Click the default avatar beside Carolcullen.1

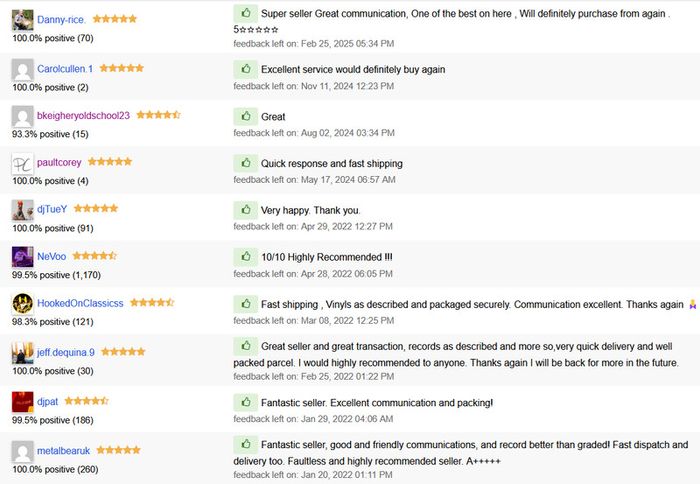pos(22,70)
